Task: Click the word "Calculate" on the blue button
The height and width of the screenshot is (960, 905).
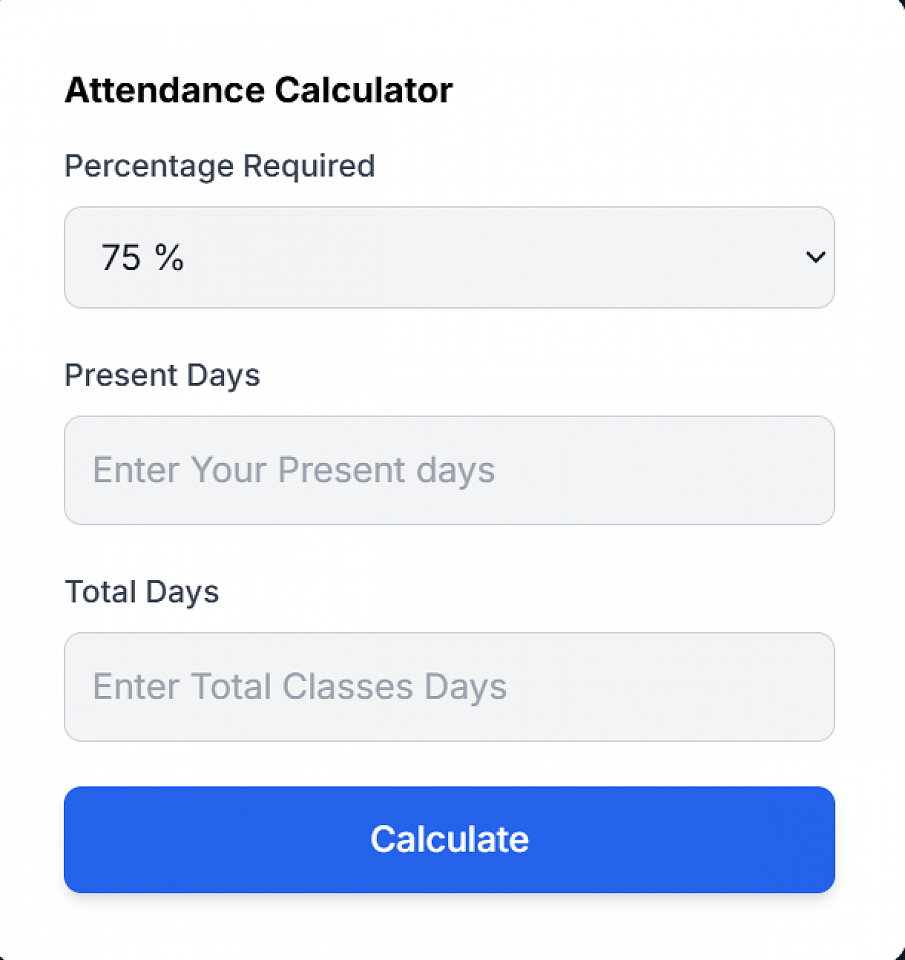Action: coord(449,839)
